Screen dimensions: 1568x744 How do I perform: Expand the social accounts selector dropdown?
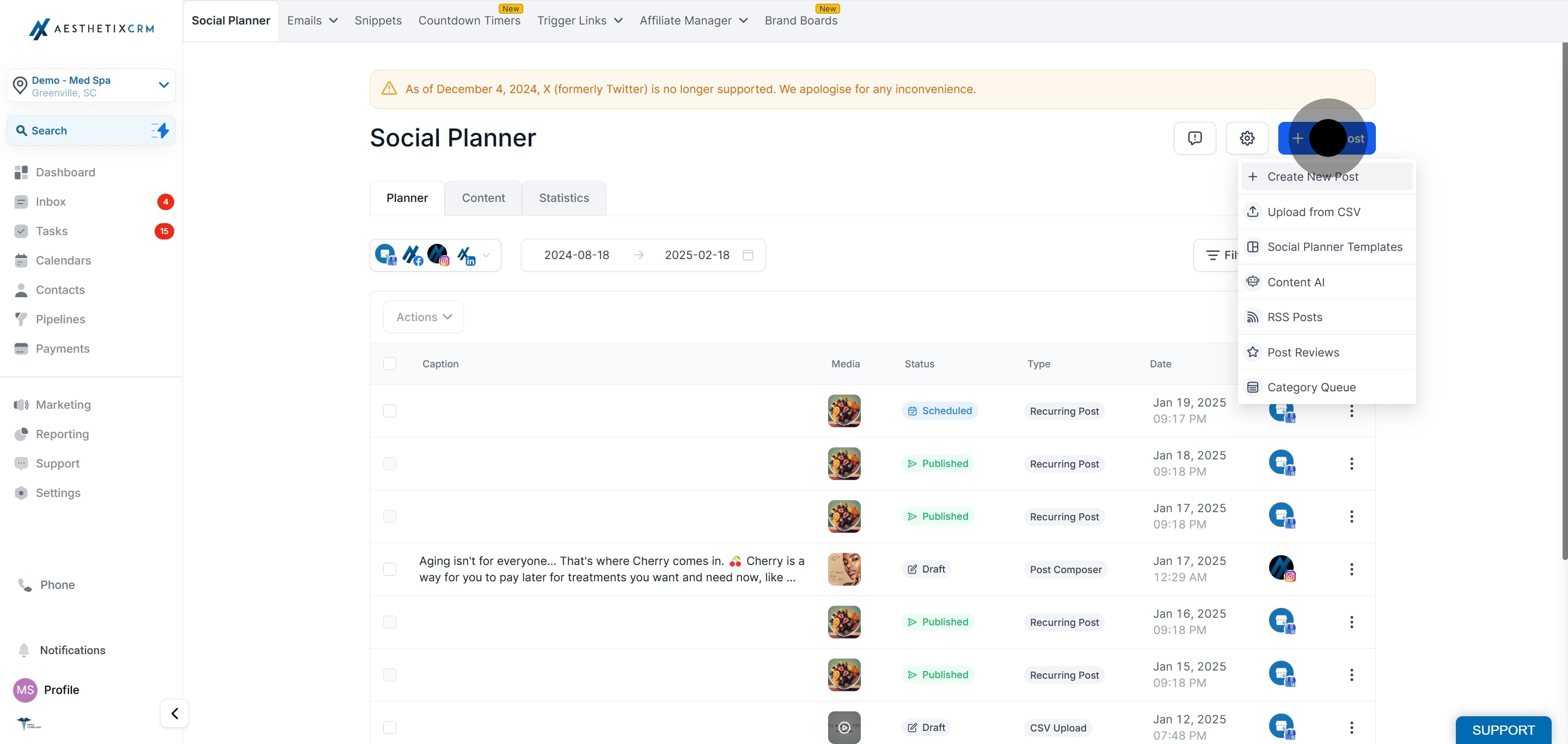[486, 255]
